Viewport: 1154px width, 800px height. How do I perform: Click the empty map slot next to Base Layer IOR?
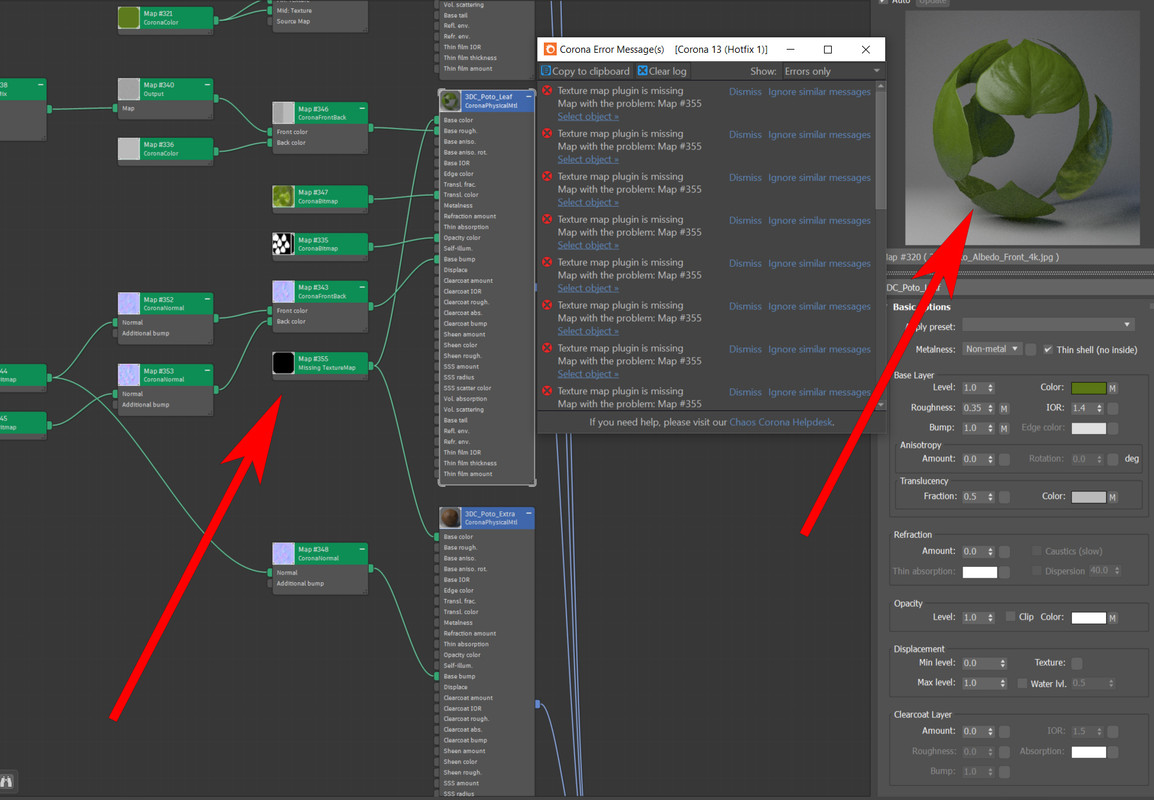coord(1113,408)
